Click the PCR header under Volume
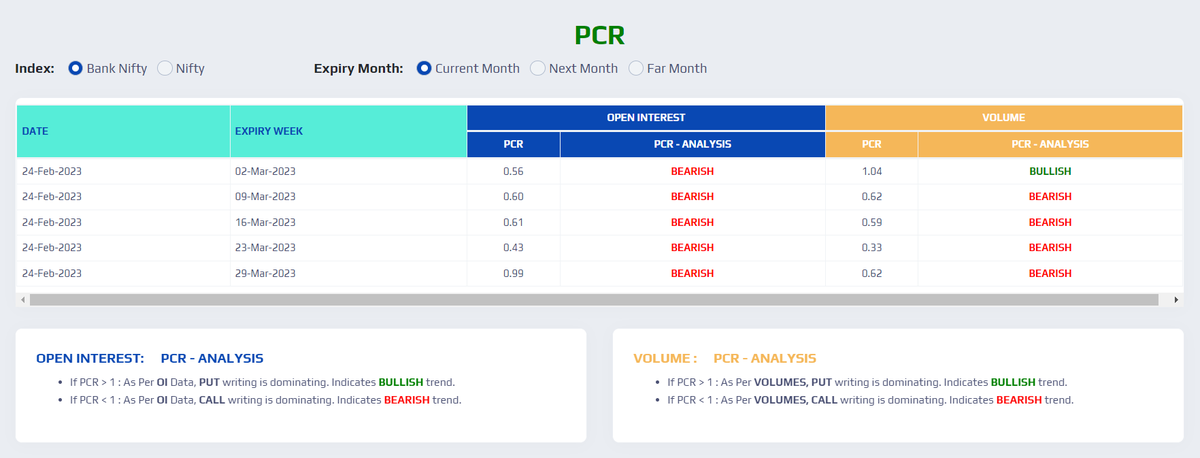1200x458 pixels. [x=871, y=144]
